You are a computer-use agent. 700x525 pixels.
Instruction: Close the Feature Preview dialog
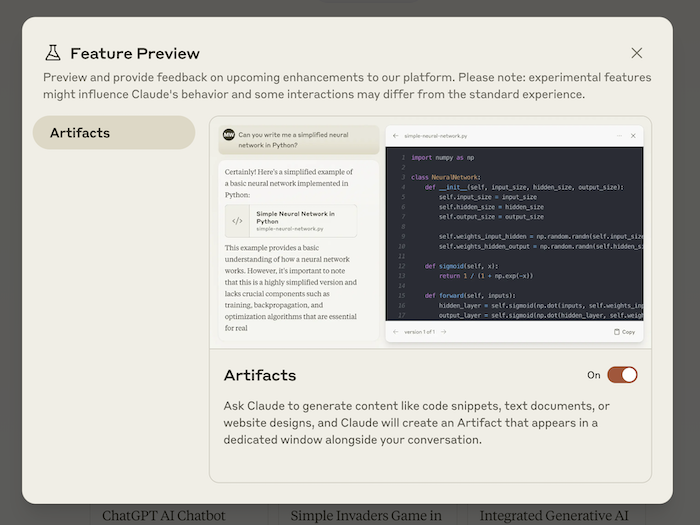(637, 53)
